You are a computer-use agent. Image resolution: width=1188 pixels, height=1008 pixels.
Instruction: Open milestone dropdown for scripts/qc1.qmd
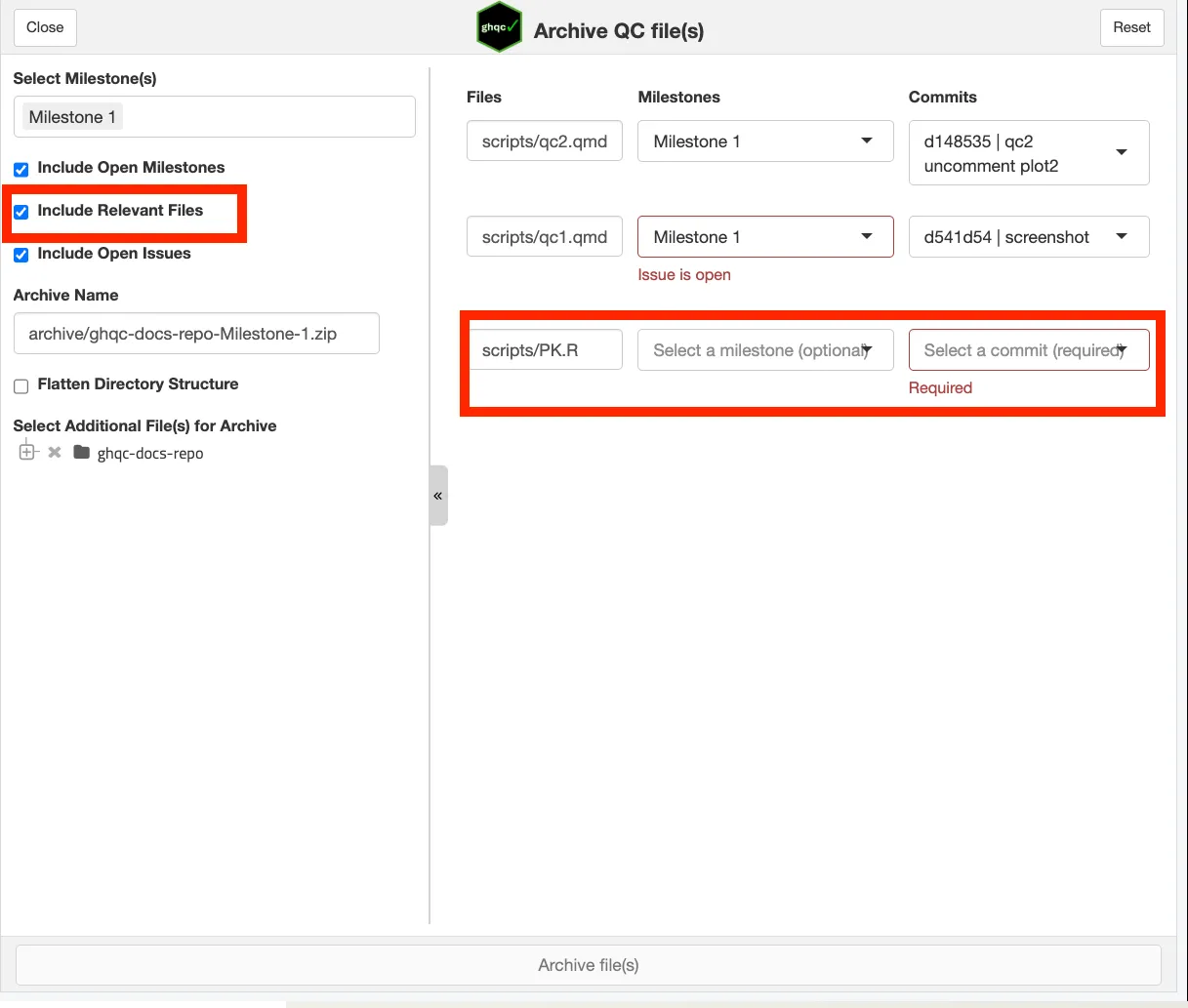[764, 237]
